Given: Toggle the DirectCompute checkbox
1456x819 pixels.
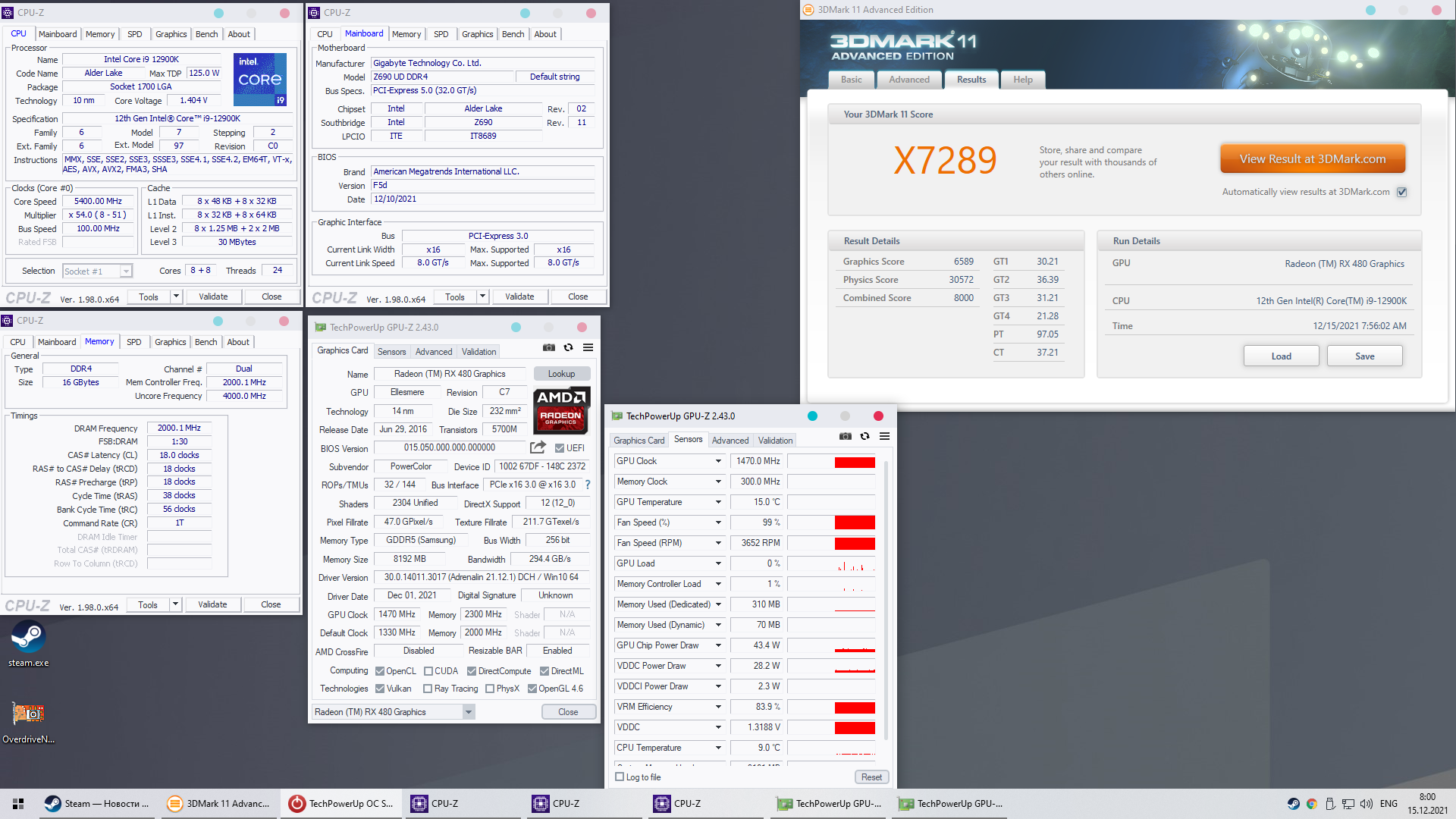Looking at the screenshot, I should click(472, 671).
